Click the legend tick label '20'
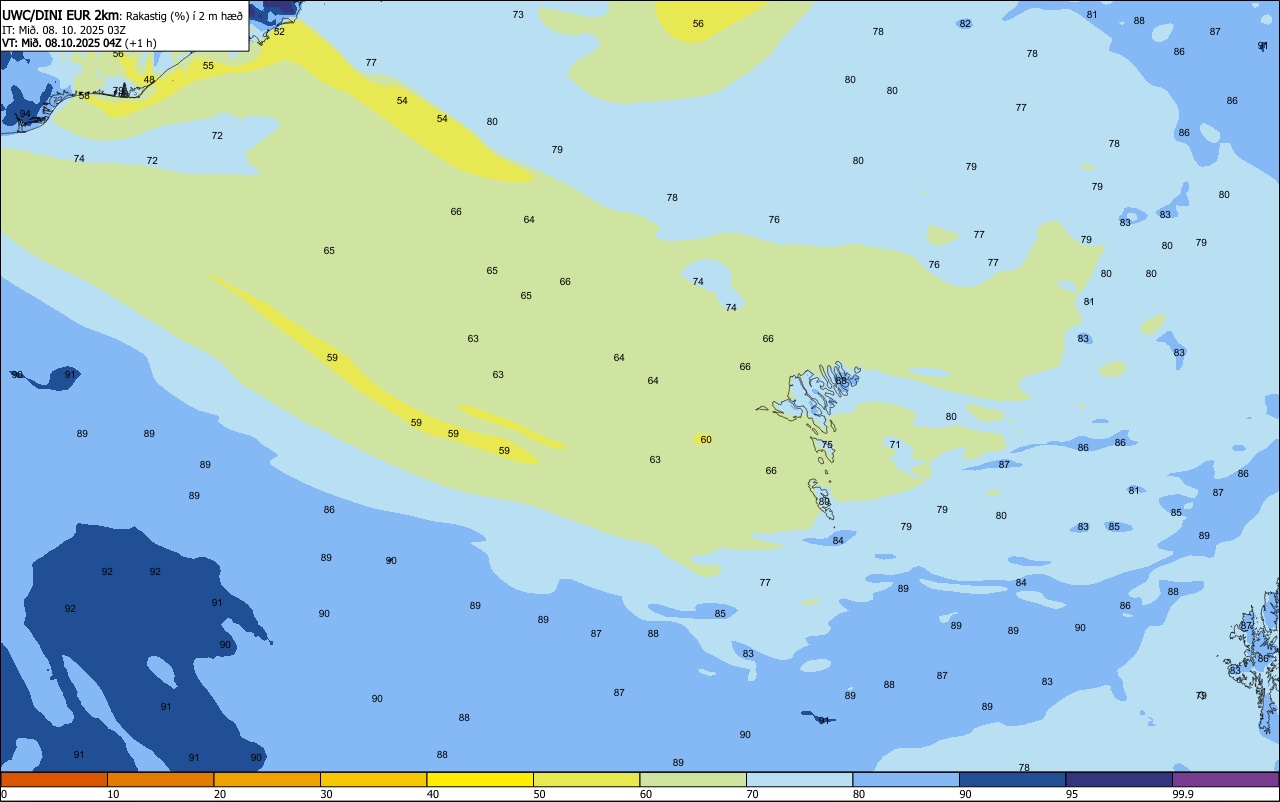Image resolution: width=1280 pixels, height=802 pixels. pos(220,794)
